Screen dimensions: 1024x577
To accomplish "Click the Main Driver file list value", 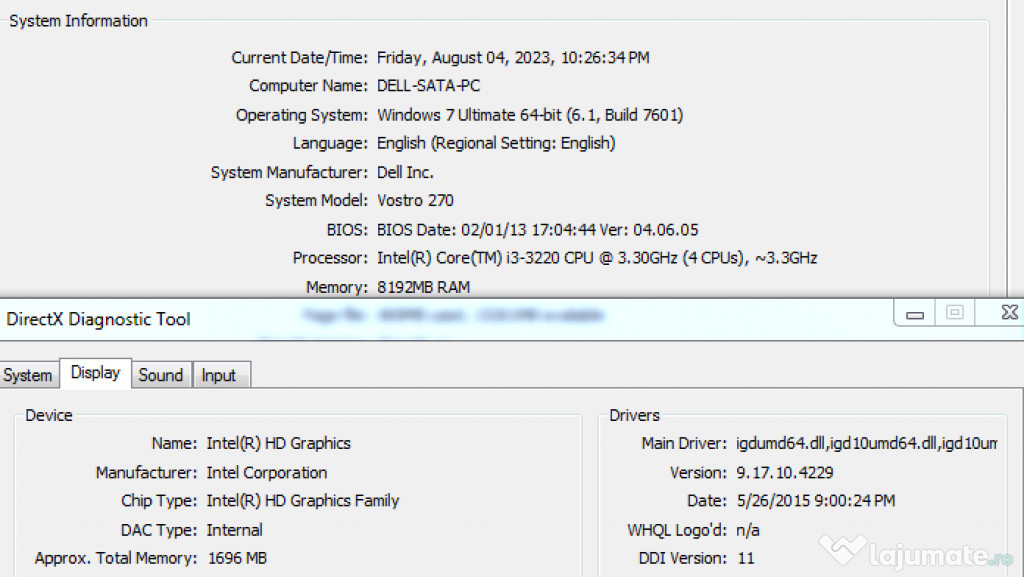I will [866, 443].
